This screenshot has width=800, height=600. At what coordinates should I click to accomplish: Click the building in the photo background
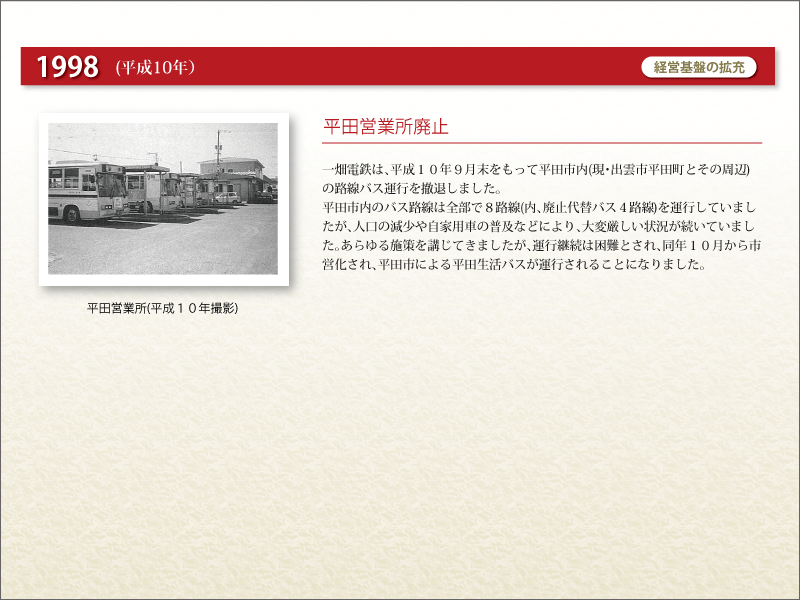pyautogui.click(x=232, y=168)
